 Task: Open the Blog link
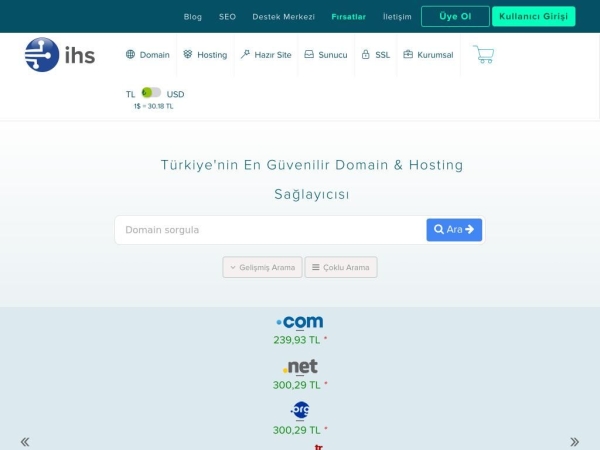coord(192,17)
